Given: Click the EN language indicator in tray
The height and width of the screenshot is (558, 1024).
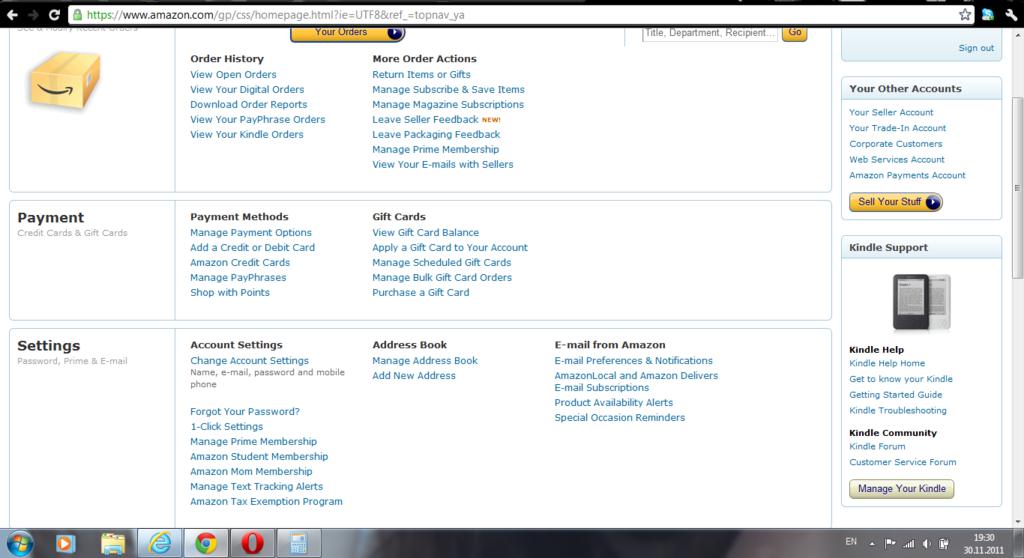Looking at the screenshot, I should point(851,542).
